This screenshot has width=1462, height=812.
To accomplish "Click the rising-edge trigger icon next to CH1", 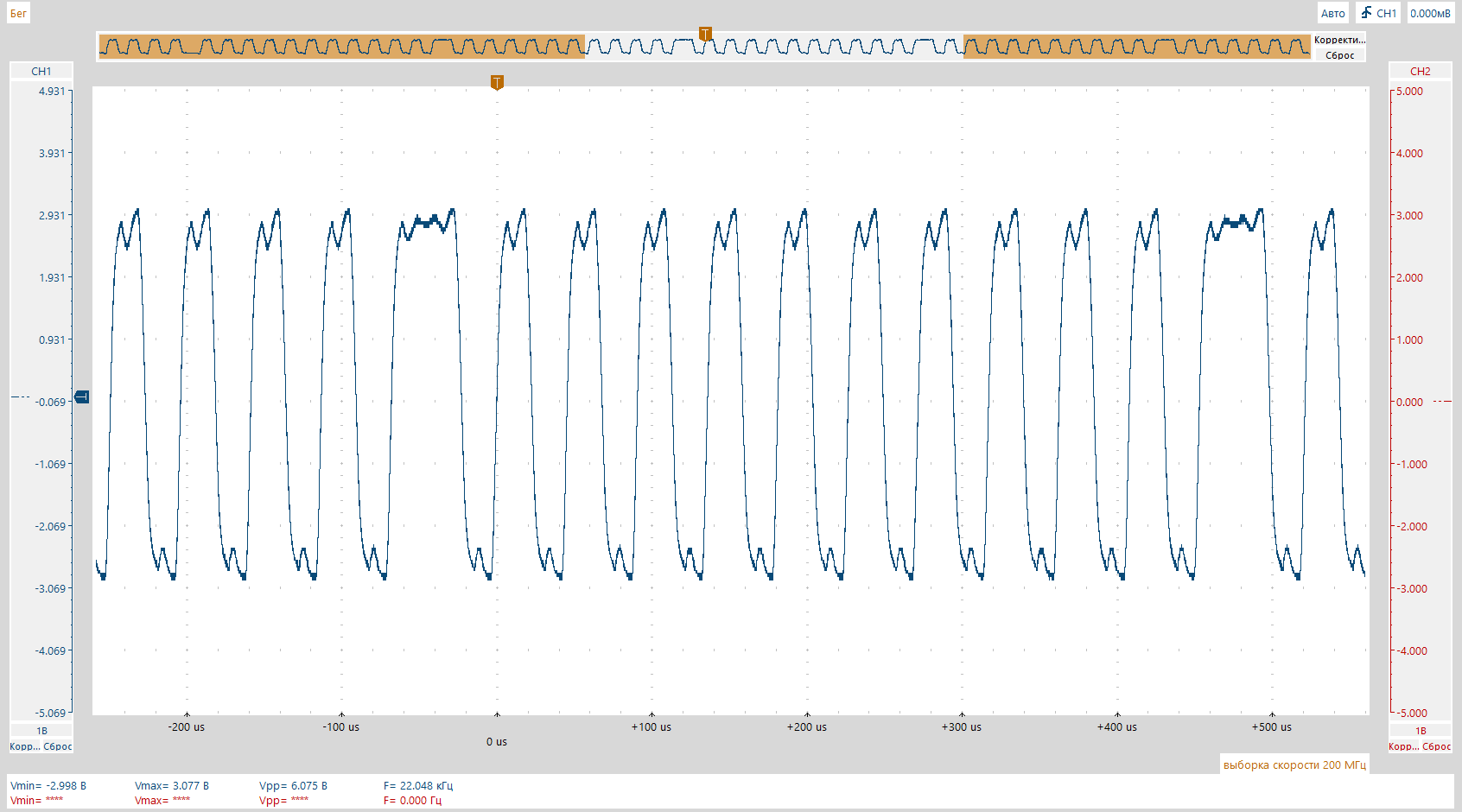I will click(x=1366, y=13).
